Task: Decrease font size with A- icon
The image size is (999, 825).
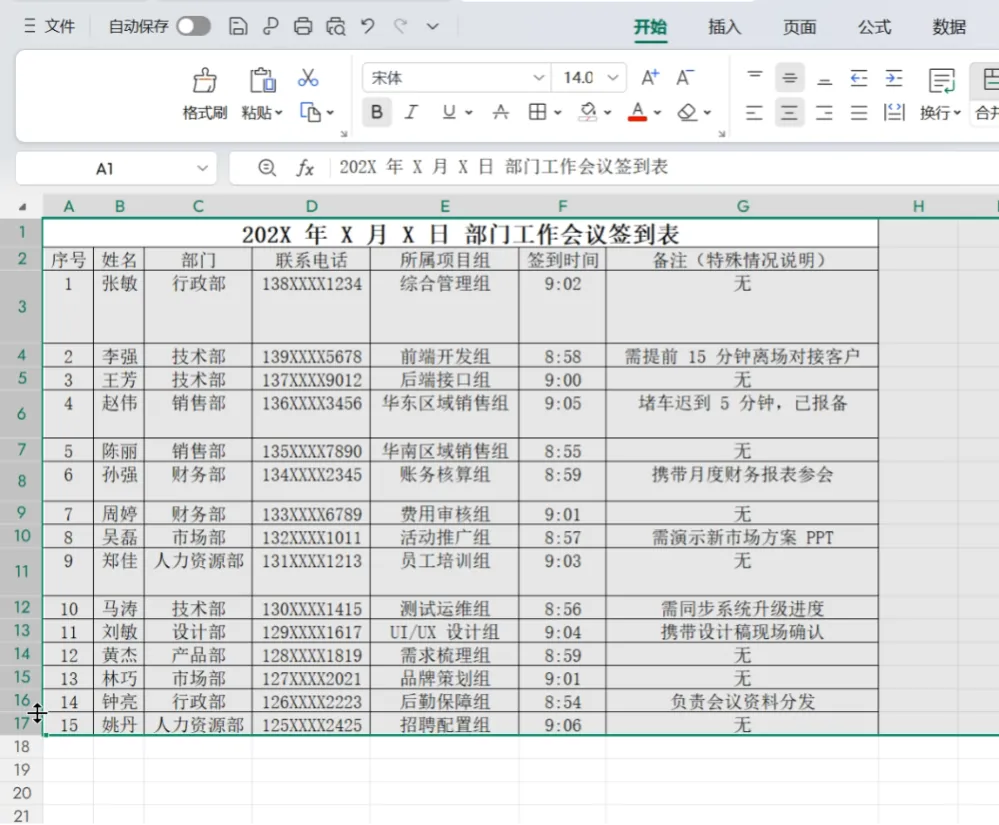Action: click(x=685, y=78)
